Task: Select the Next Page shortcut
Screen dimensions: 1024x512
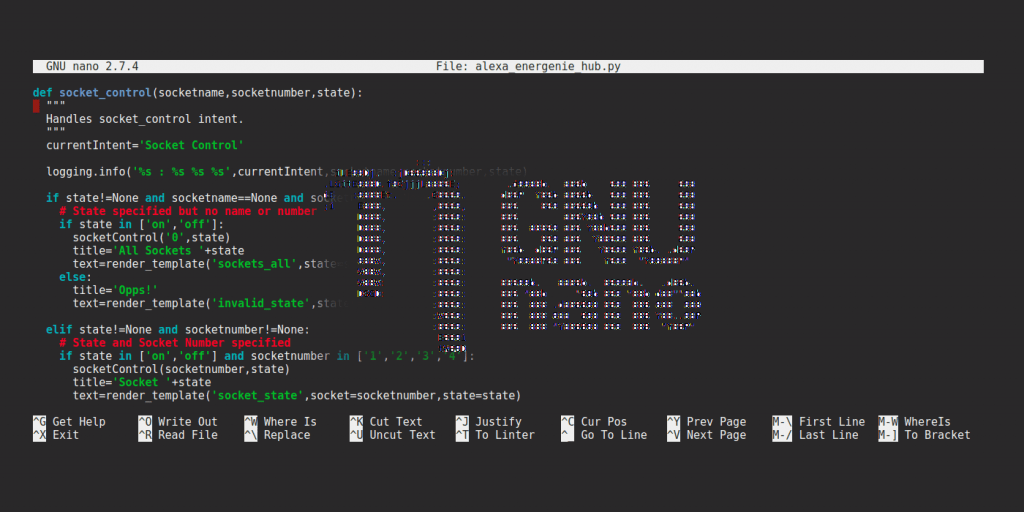Action: pos(716,435)
